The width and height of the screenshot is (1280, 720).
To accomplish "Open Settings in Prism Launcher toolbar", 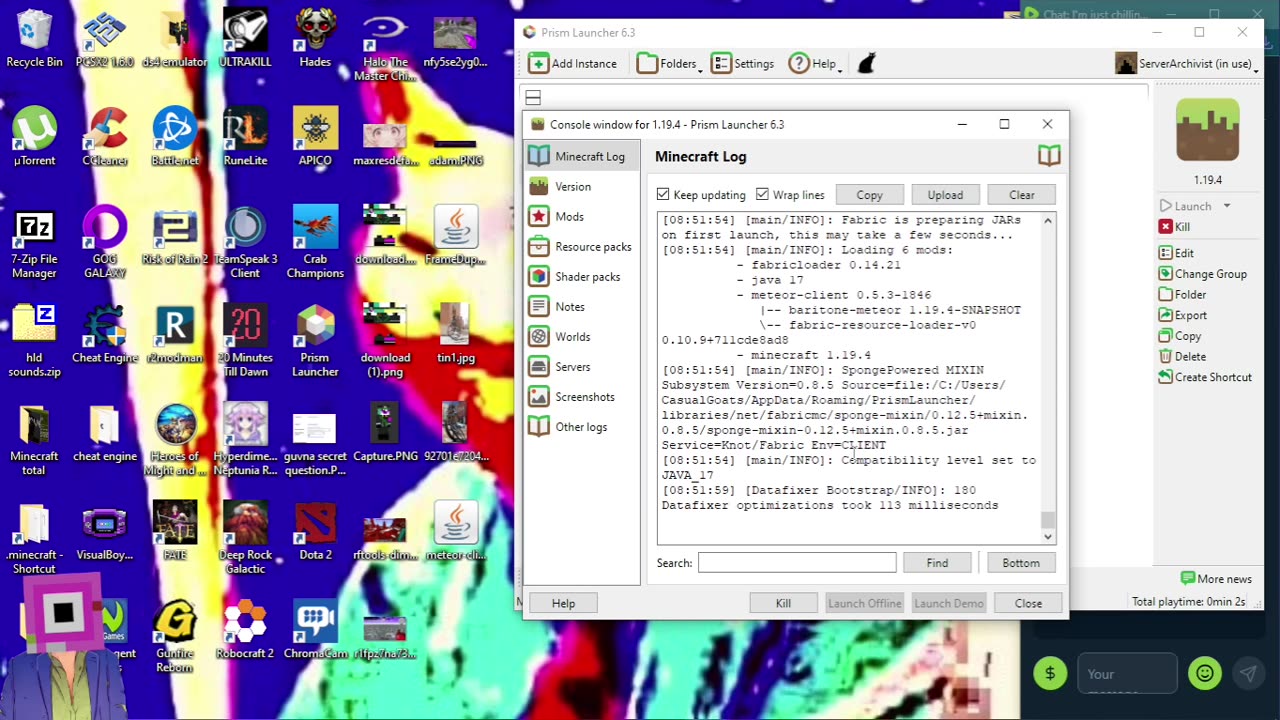I will tap(742, 63).
